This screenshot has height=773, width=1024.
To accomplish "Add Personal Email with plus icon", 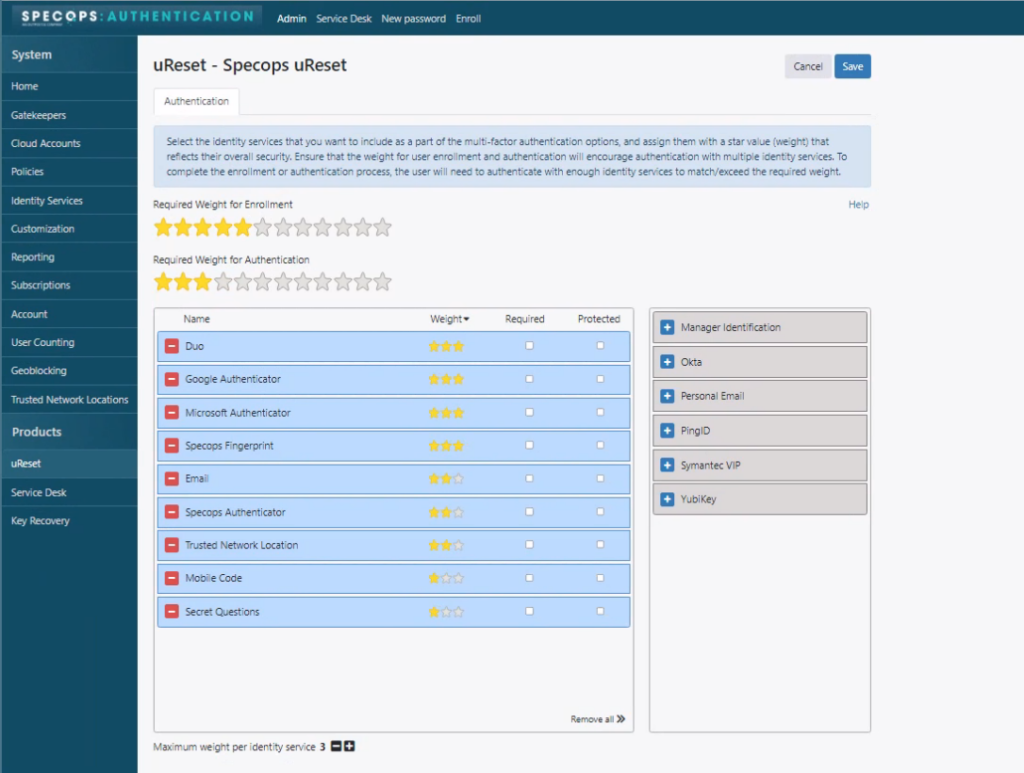I will 667,396.
